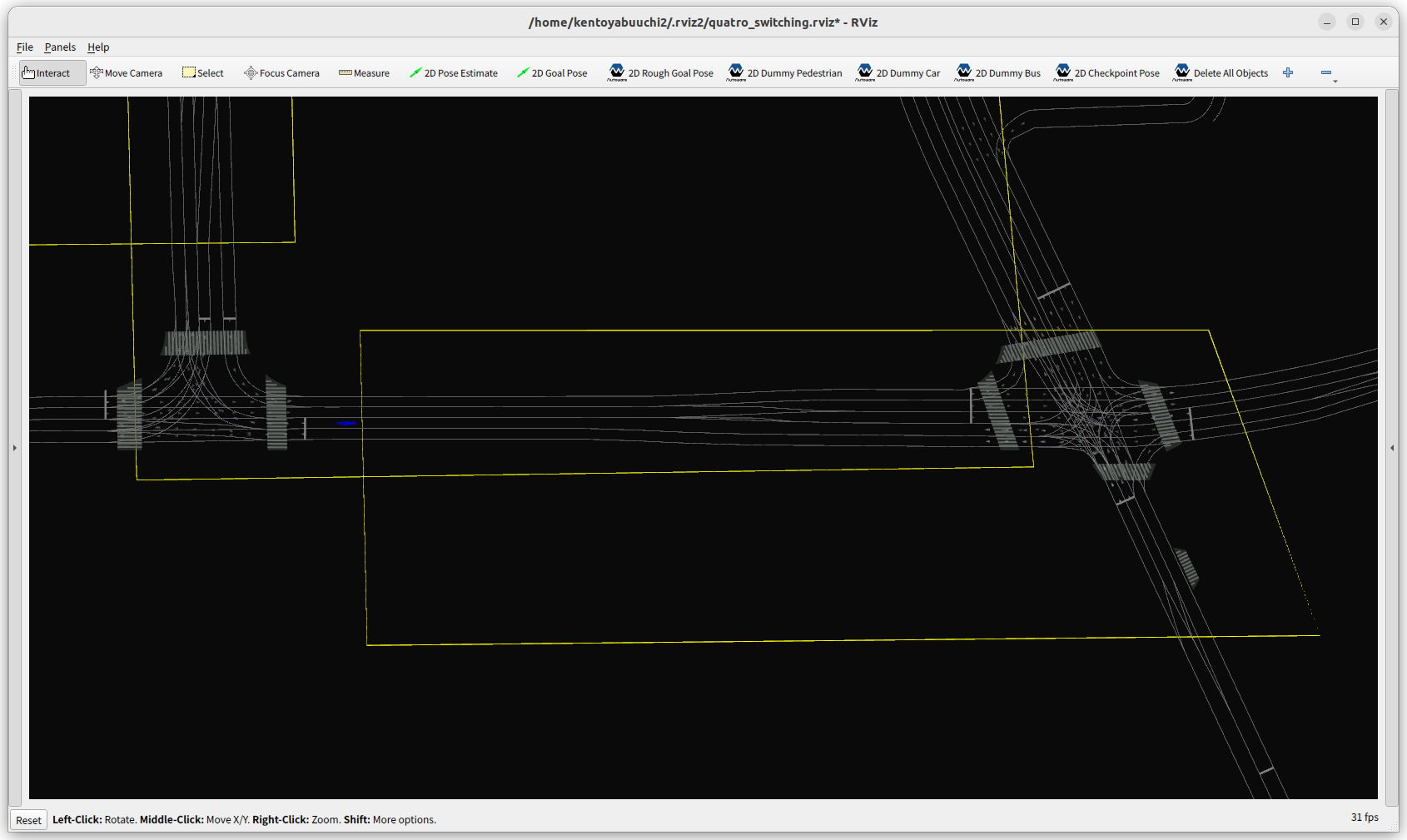Activate 2D Pose Estimate tool
The image size is (1407, 840).
point(453,73)
